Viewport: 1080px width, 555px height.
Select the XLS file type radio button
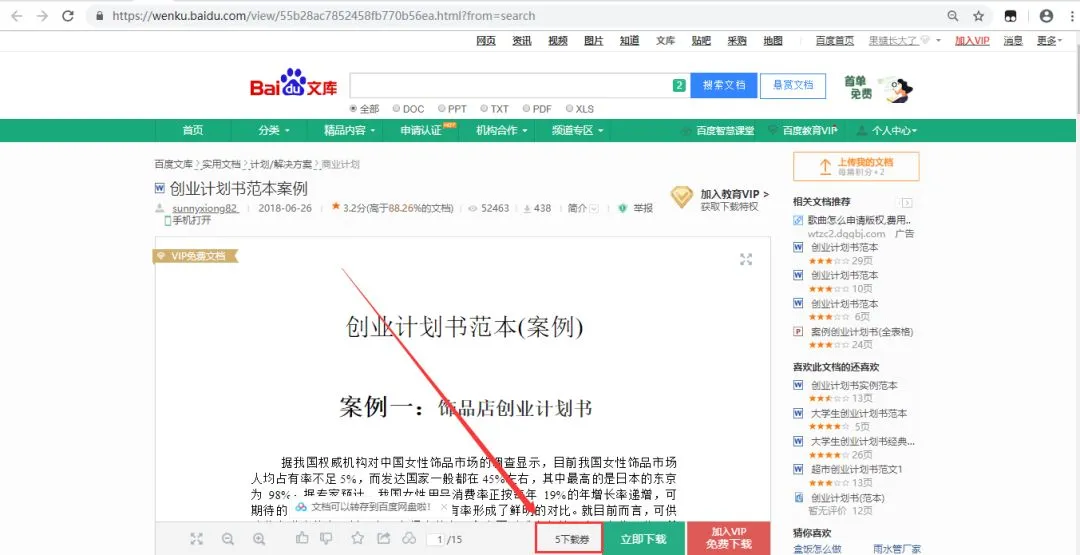pos(569,109)
